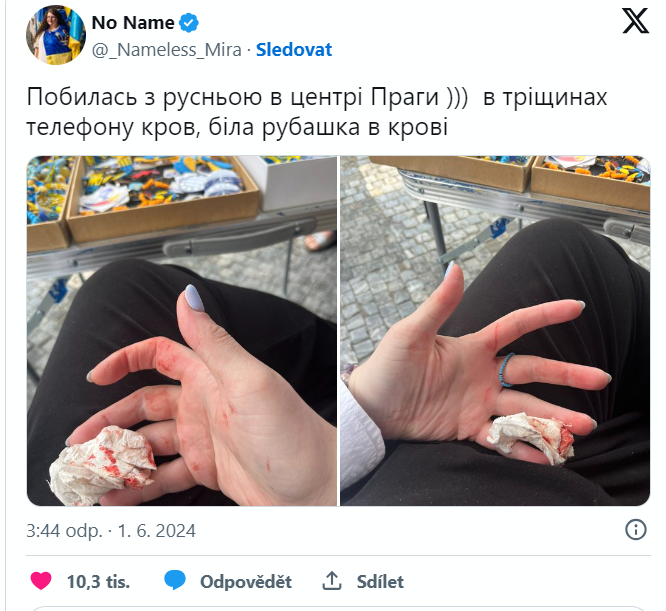The height and width of the screenshot is (611, 666).
Task: Click the tweet text about Prague
Action: click(317, 112)
